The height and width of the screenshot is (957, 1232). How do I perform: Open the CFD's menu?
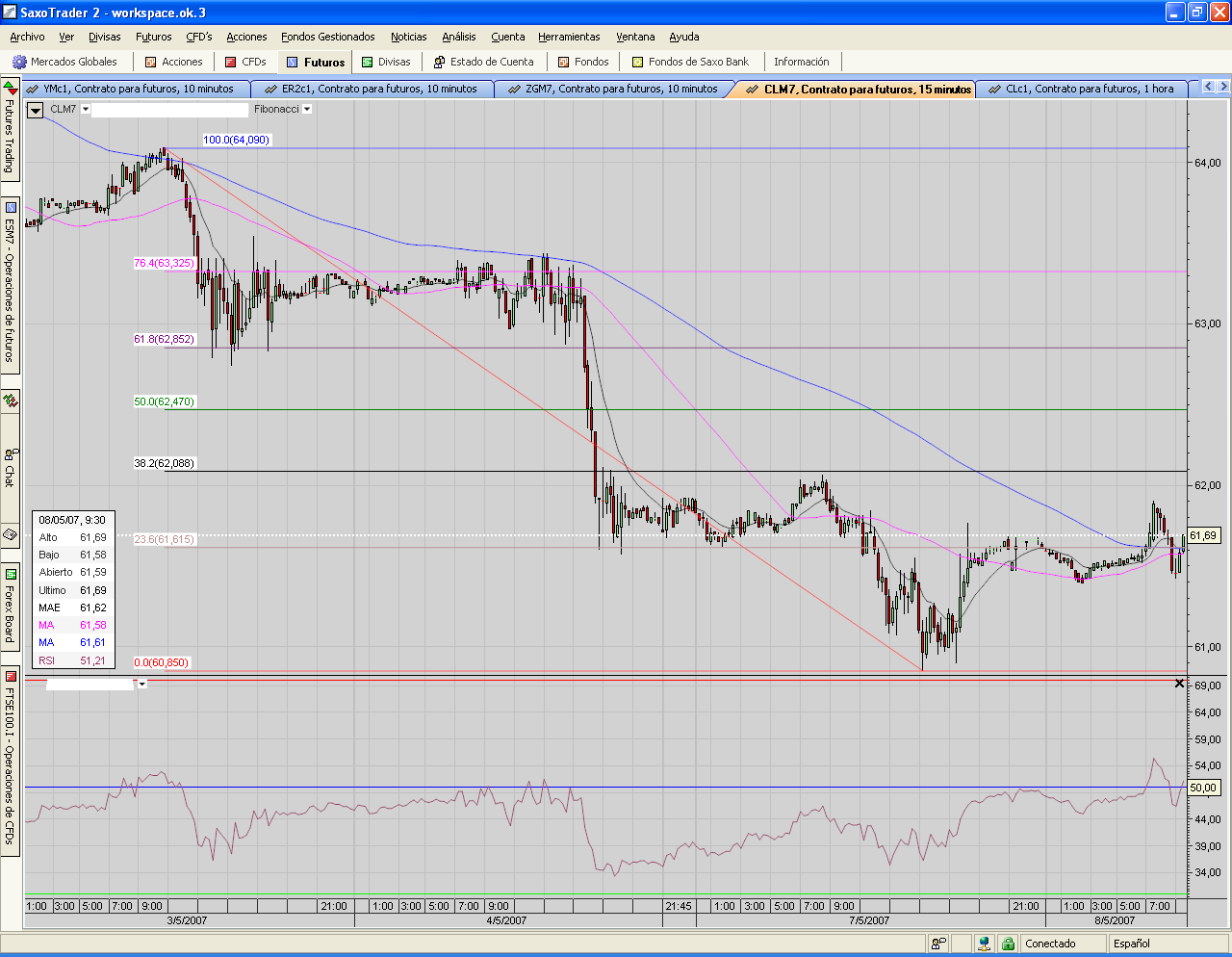click(199, 37)
